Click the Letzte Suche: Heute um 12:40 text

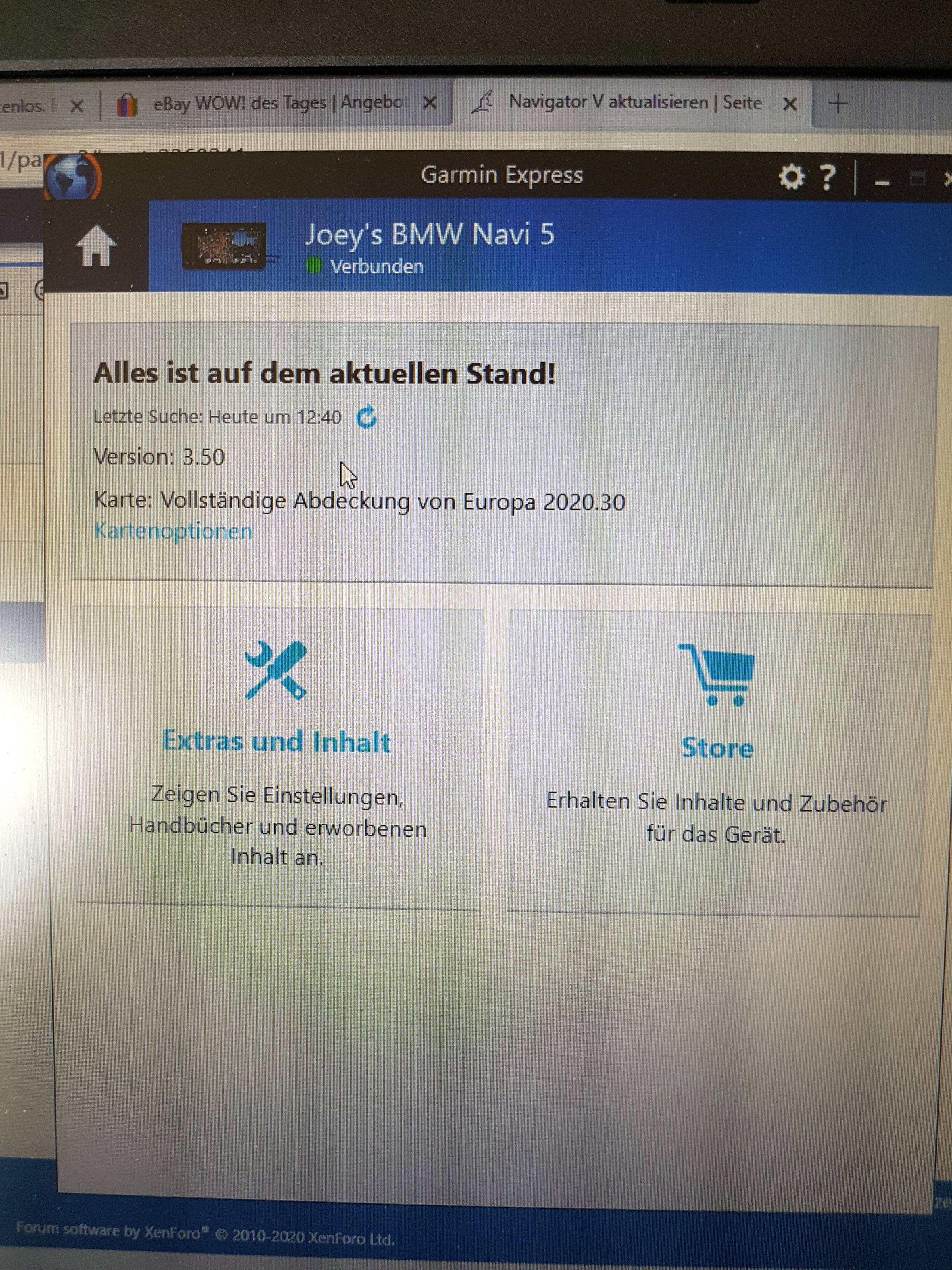pyautogui.click(x=217, y=417)
